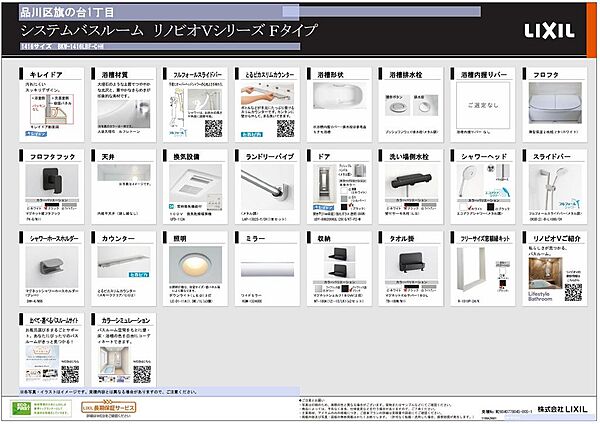The width and height of the screenshot is (600, 424).
Task: Click the QR code in the バスルームサイト card
Action: 70,374
